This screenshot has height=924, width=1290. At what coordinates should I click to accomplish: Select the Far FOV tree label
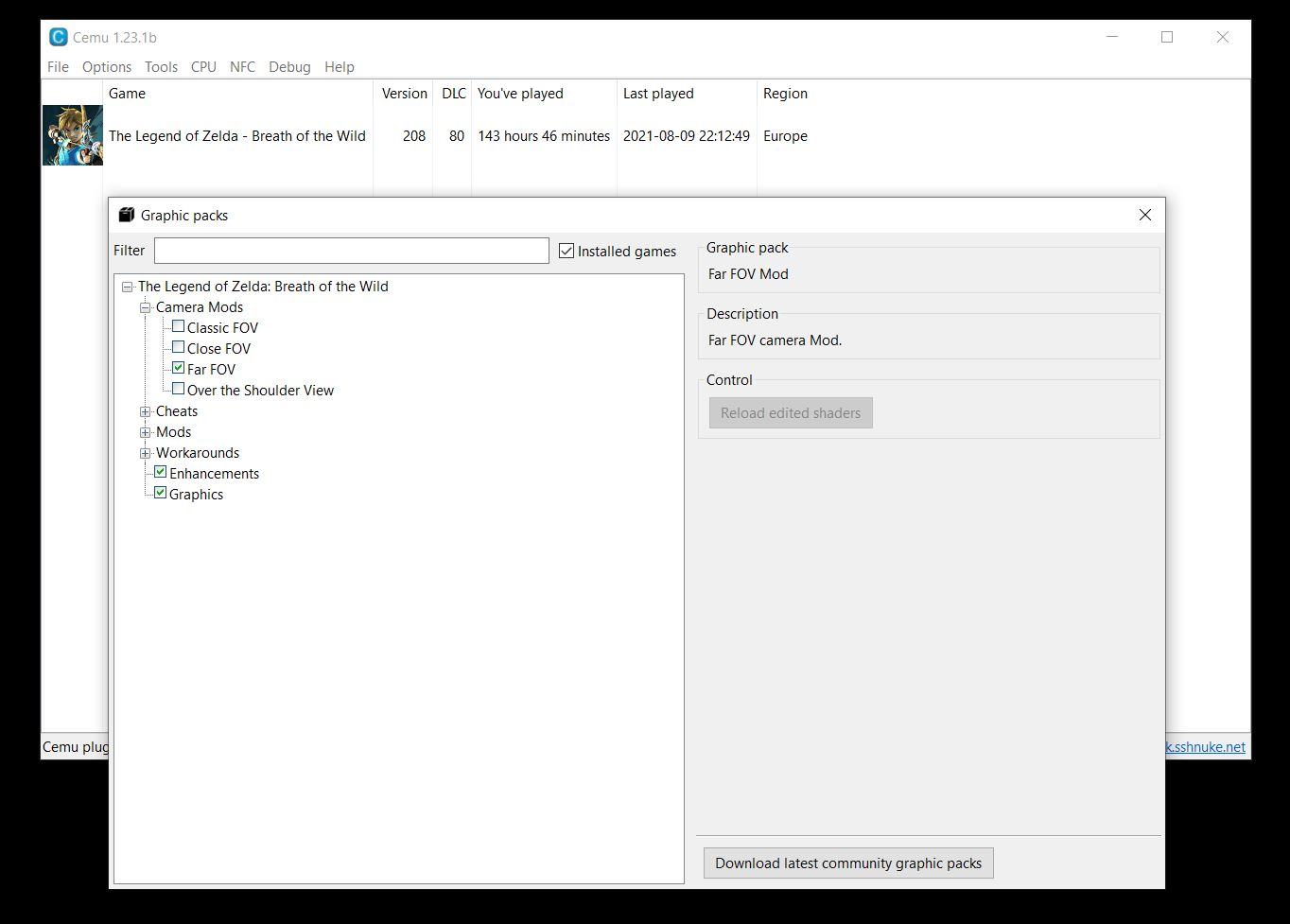(211, 370)
